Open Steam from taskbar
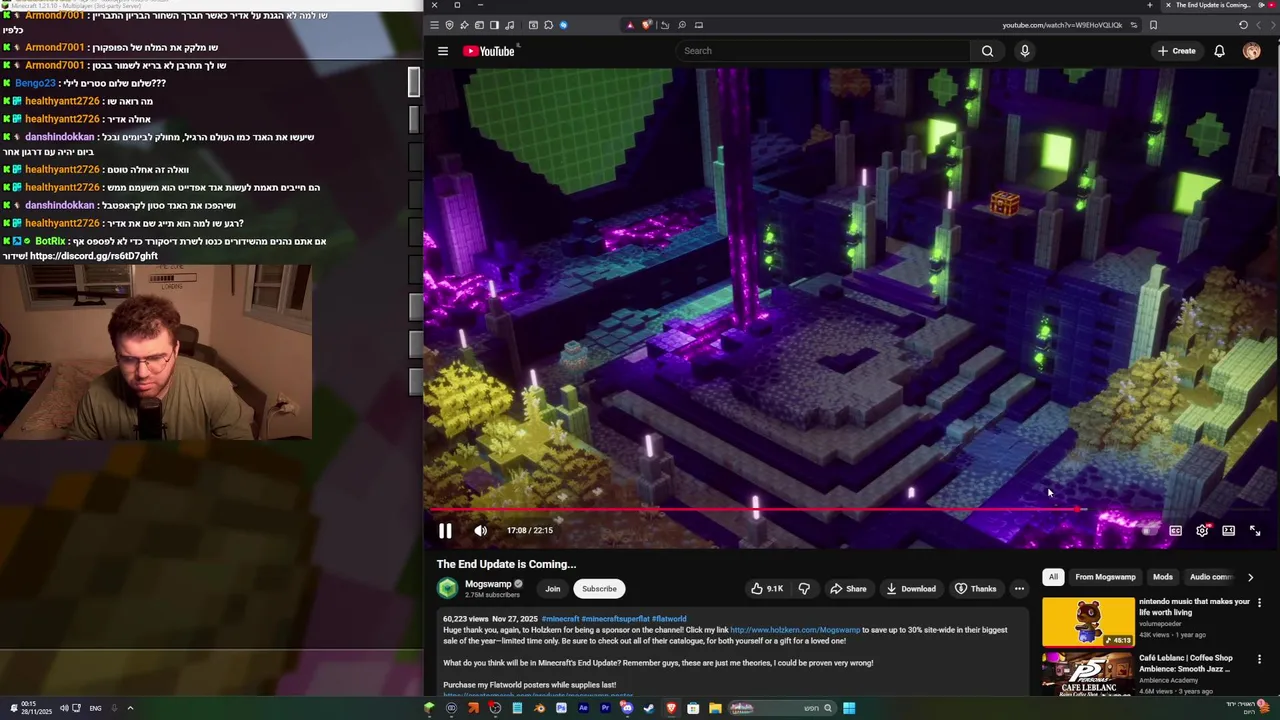The image size is (1280, 720). tap(649, 708)
